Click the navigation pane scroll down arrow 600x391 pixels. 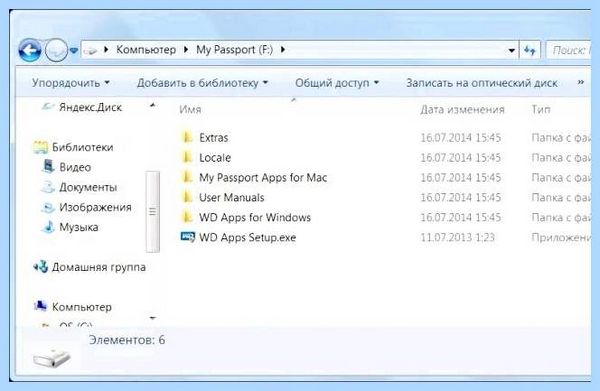(x=153, y=318)
